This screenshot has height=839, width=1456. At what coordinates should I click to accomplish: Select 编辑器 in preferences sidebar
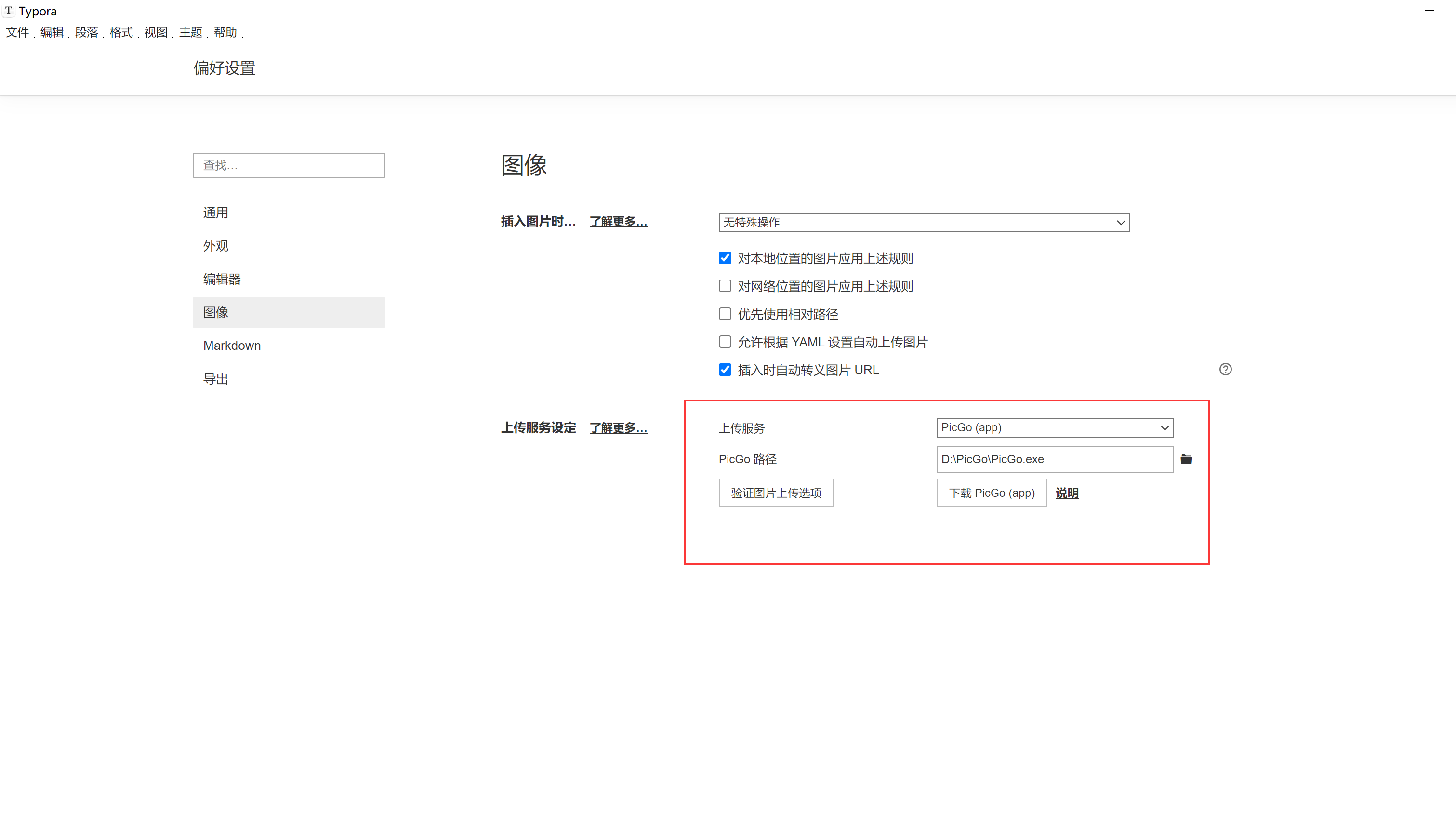click(289, 280)
